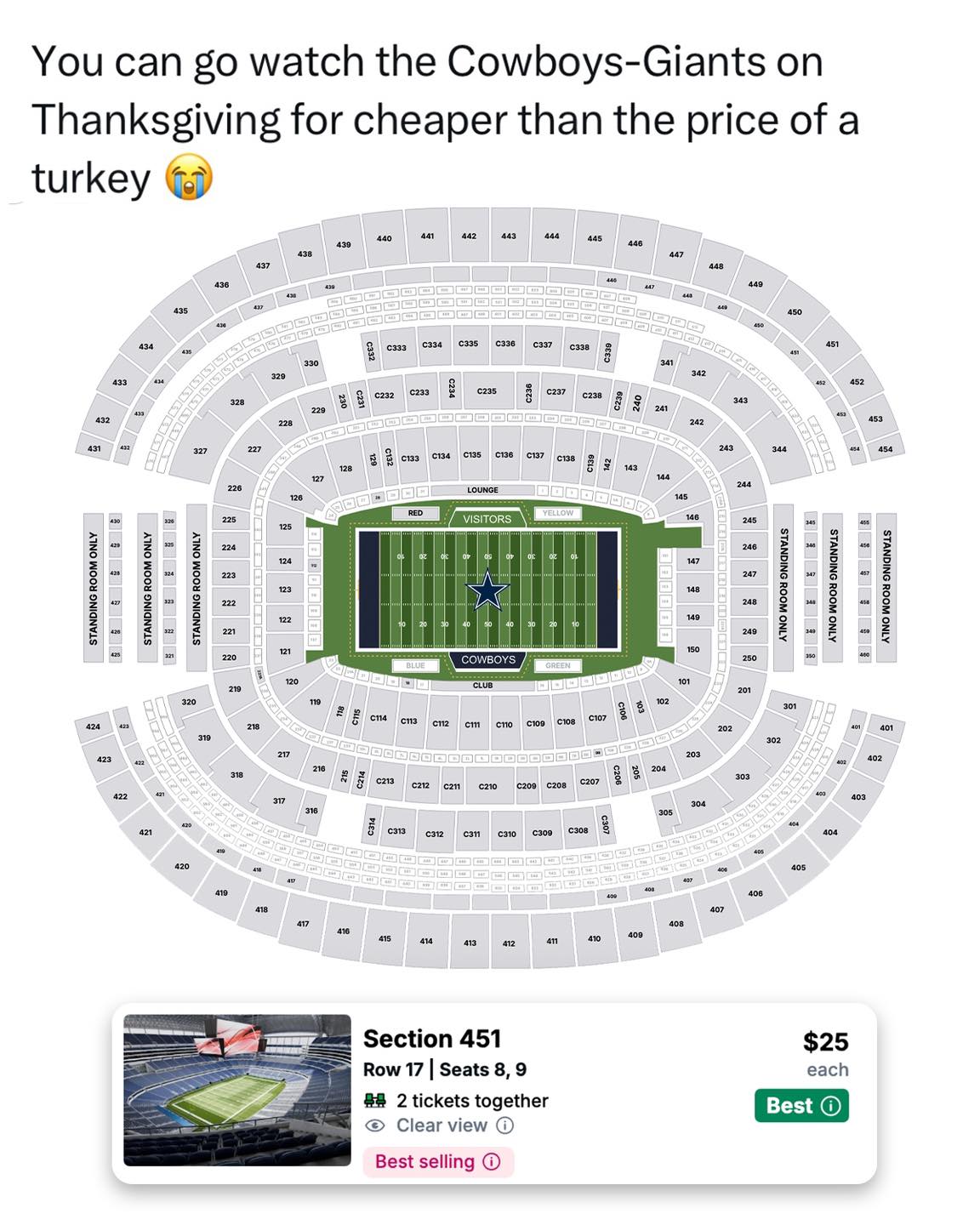
Task: Open the Section 451 seat view thumbnail
Action: (237, 1090)
